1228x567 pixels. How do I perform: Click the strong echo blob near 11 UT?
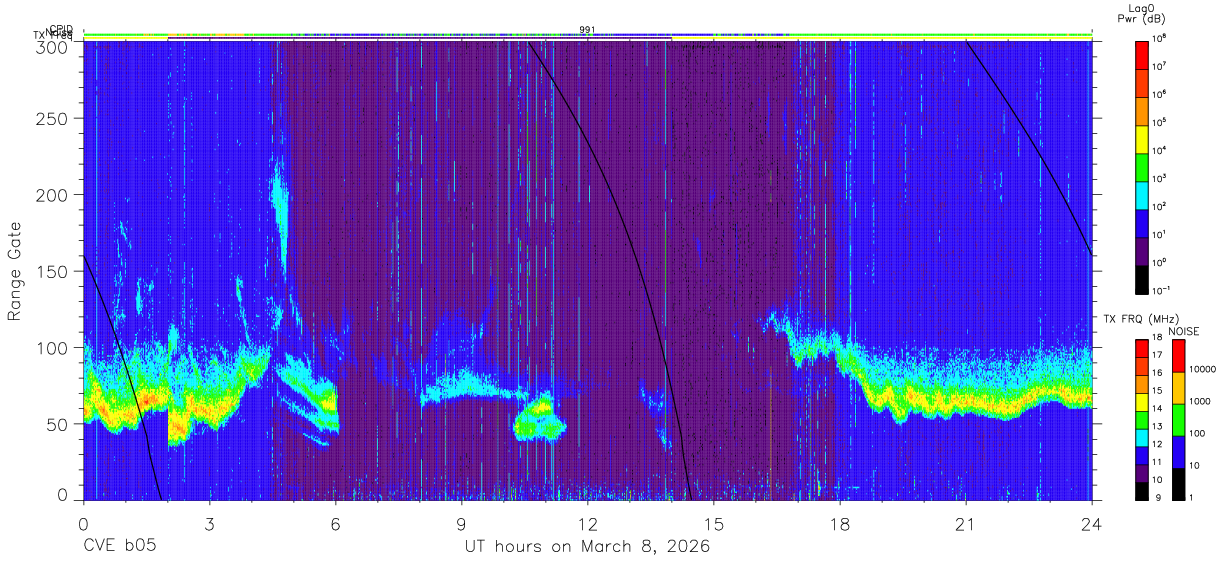point(539,418)
